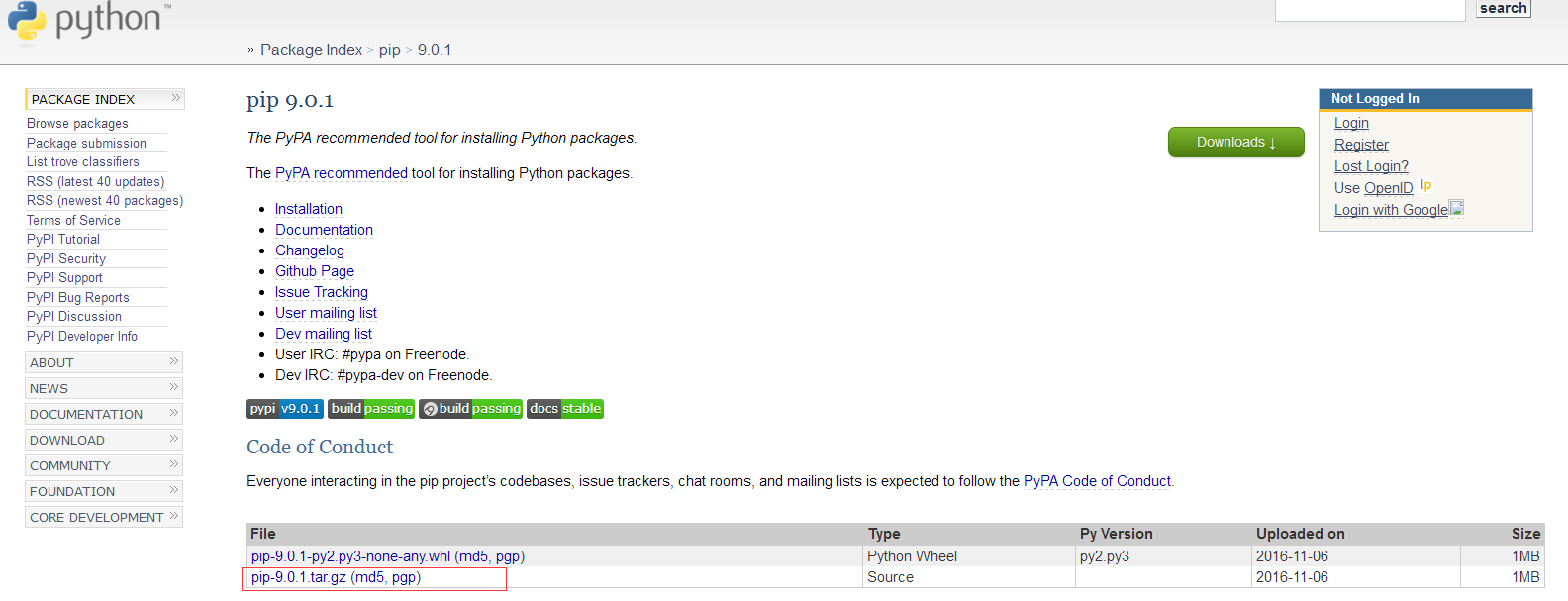Expand the PACKAGE INDEX section
This screenshot has width=1568, height=601.
(105, 99)
